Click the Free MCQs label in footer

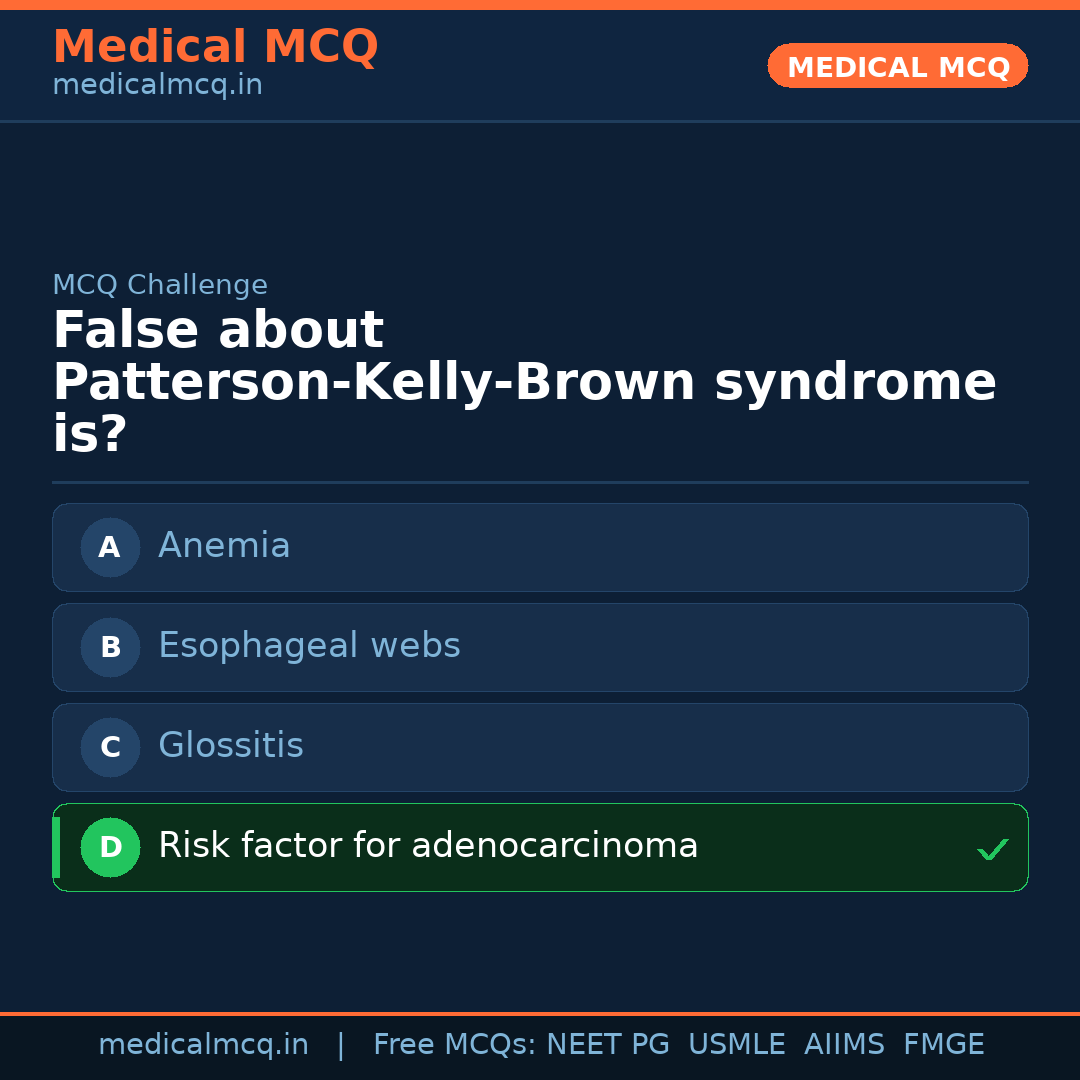coord(455,1045)
